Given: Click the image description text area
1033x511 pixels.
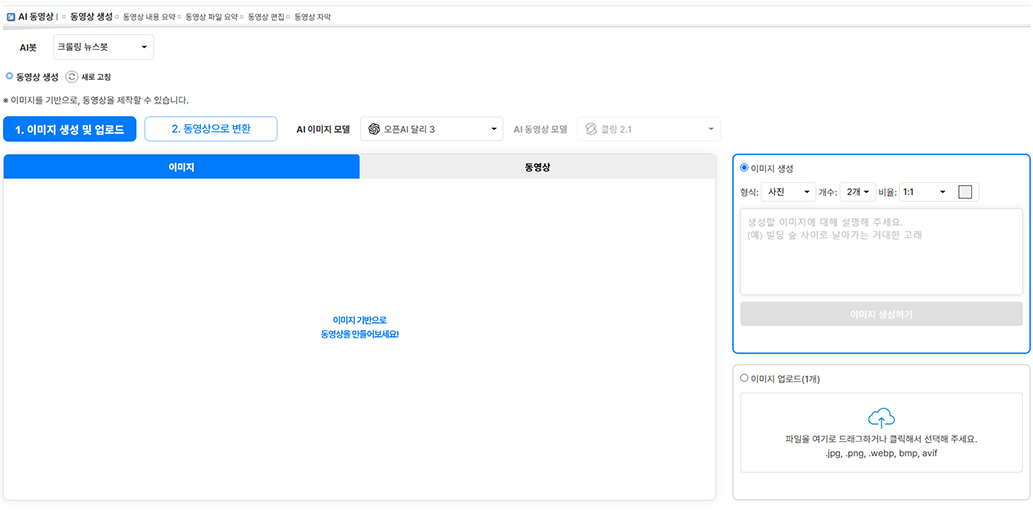Looking at the screenshot, I should pos(881,251).
